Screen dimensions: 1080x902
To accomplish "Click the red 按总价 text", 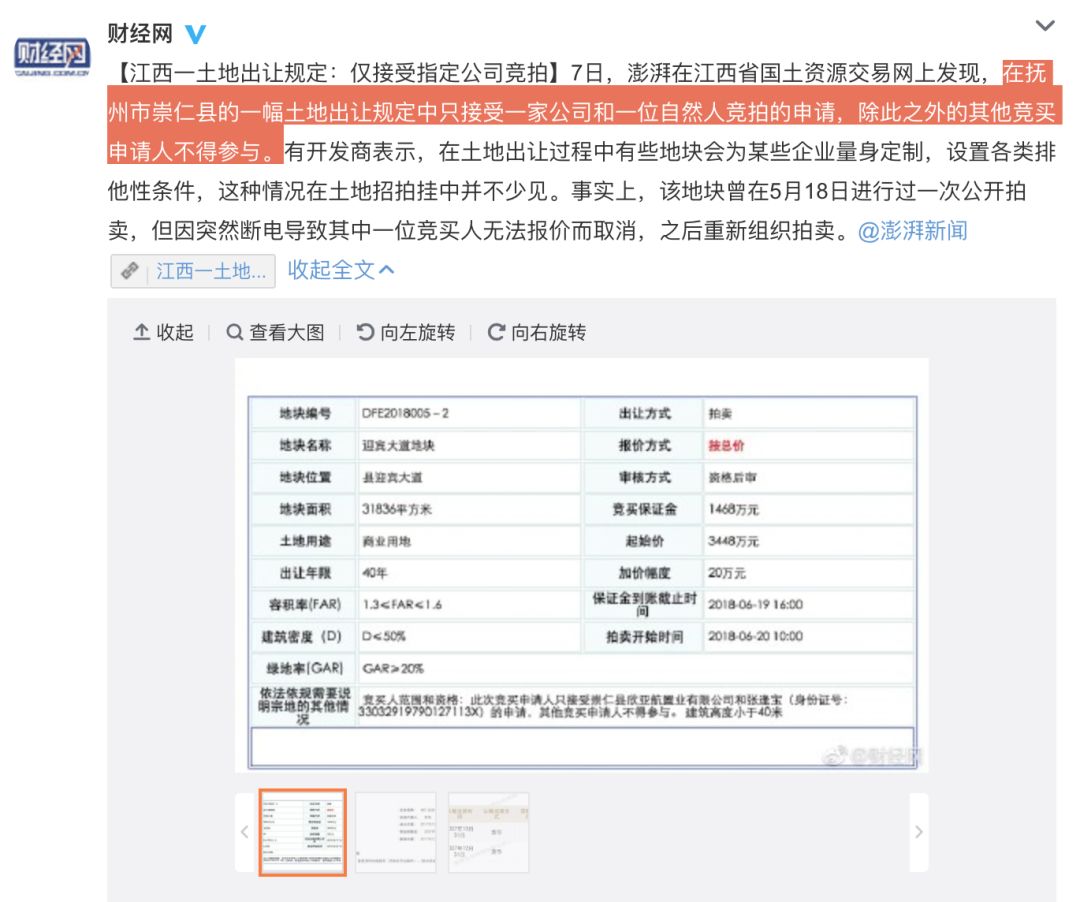I will click(726, 445).
